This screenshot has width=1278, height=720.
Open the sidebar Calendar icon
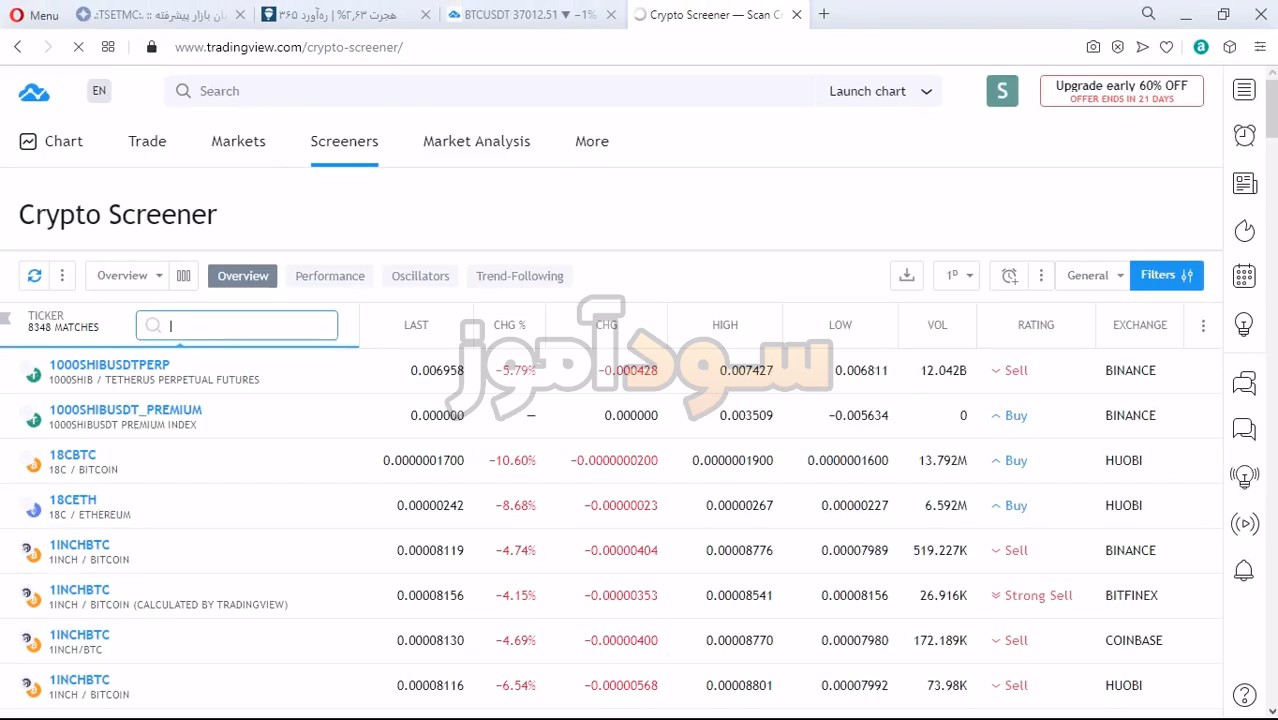tap(1244, 276)
